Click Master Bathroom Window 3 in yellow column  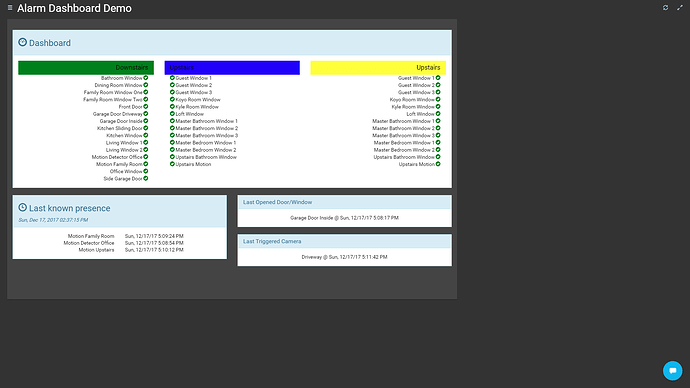[x=404, y=135]
